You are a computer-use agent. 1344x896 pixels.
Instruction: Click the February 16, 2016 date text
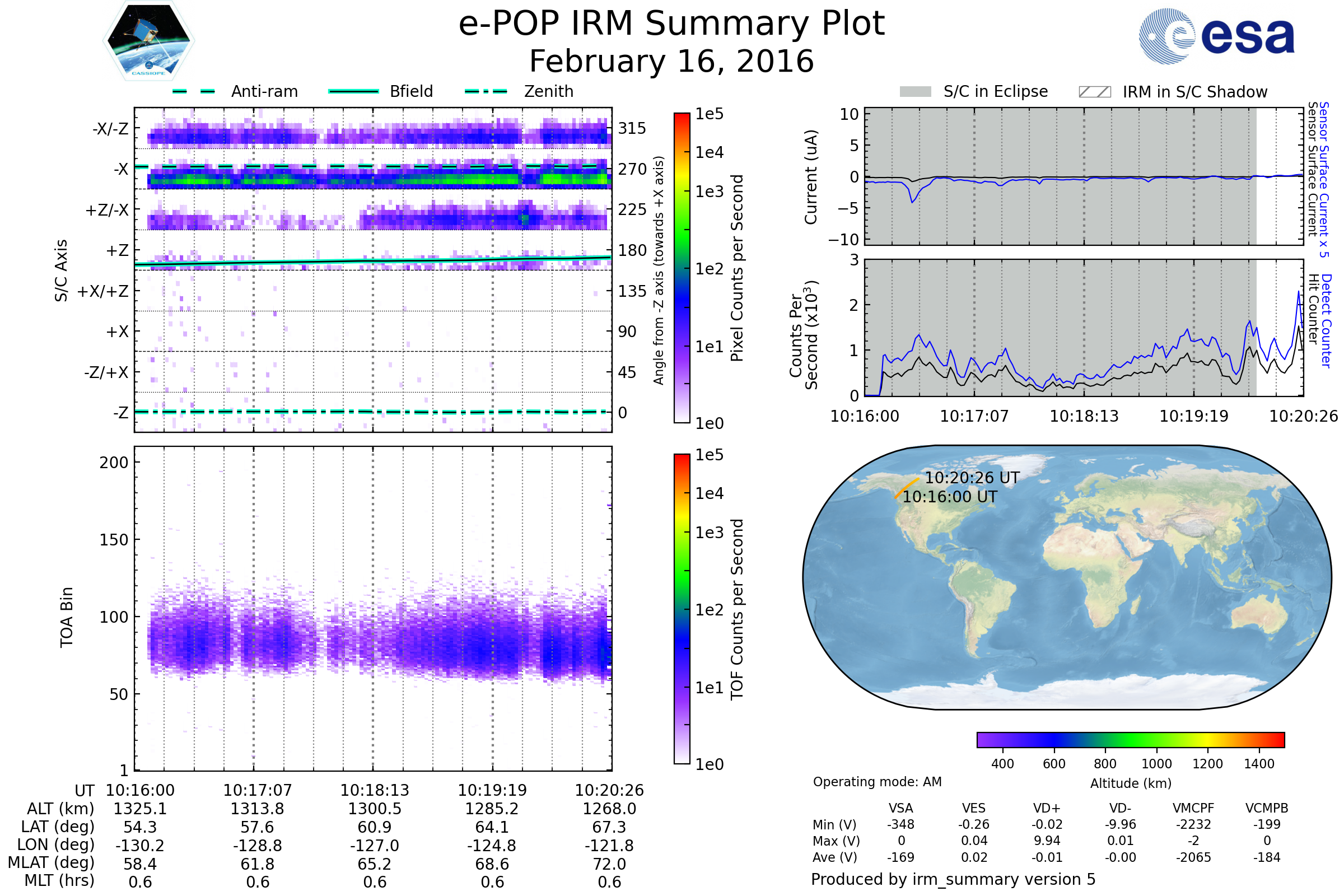671,61
